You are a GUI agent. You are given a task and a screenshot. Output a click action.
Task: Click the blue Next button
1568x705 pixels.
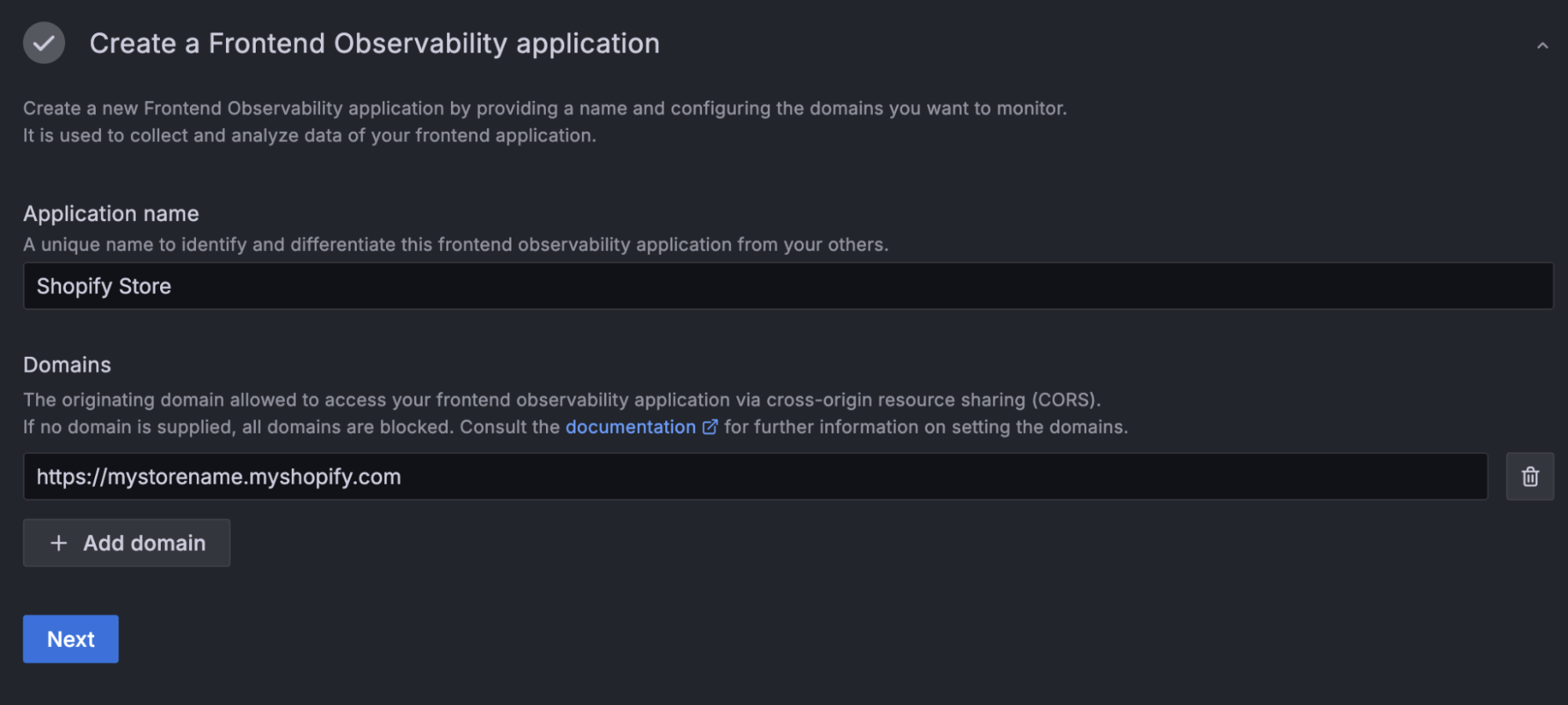71,639
